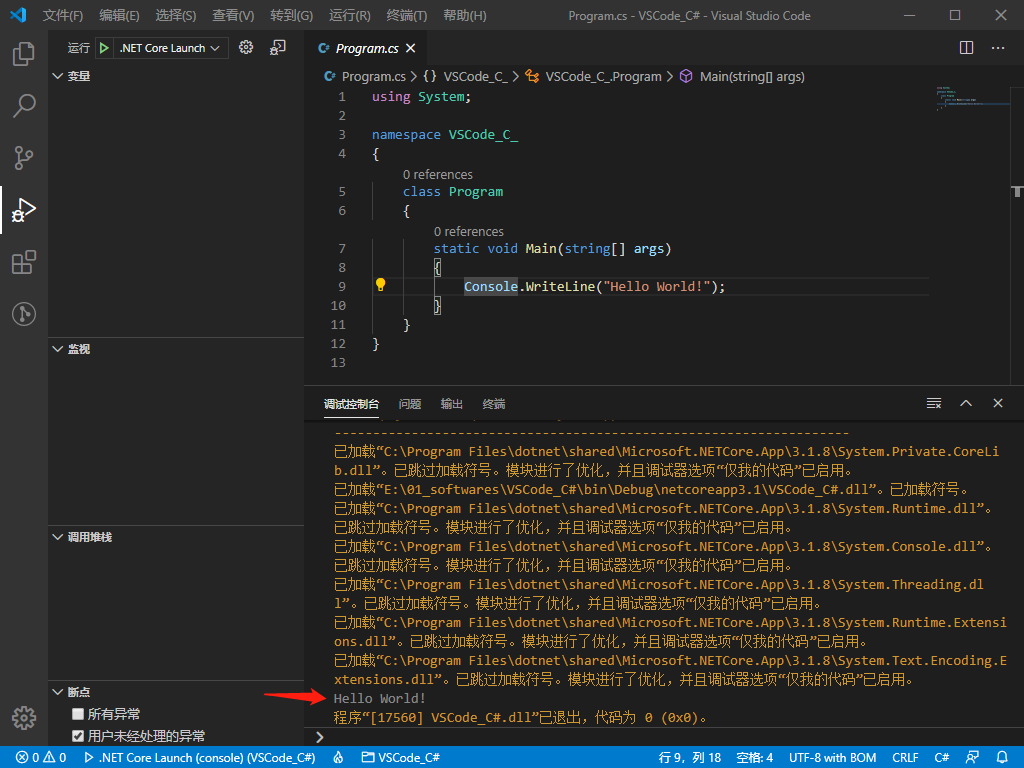The image size is (1024, 768).
Task: Open the Source Control view
Action: tap(24, 158)
